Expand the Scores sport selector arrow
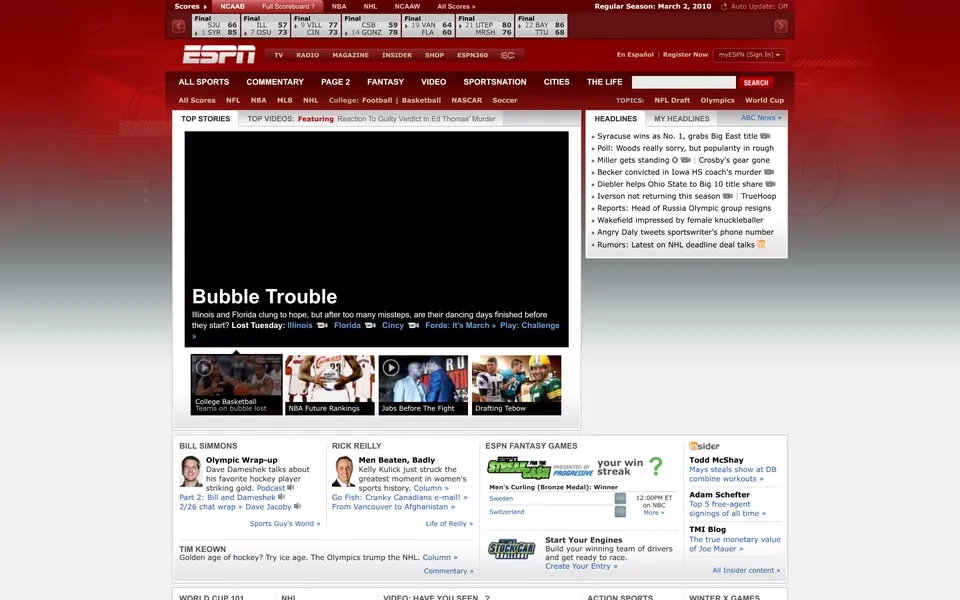 (x=205, y=7)
